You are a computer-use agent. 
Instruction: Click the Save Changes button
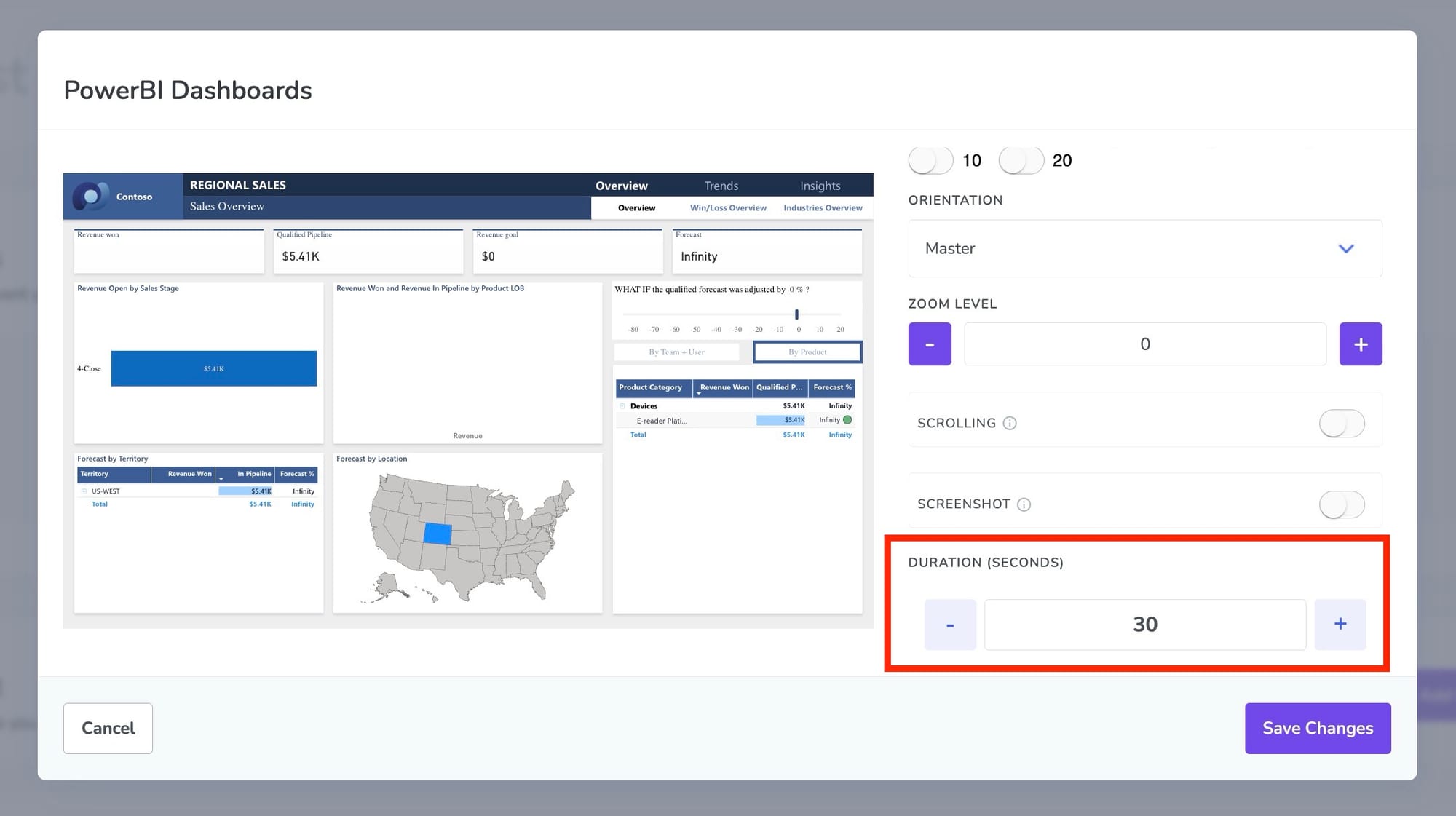tap(1318, 728)
